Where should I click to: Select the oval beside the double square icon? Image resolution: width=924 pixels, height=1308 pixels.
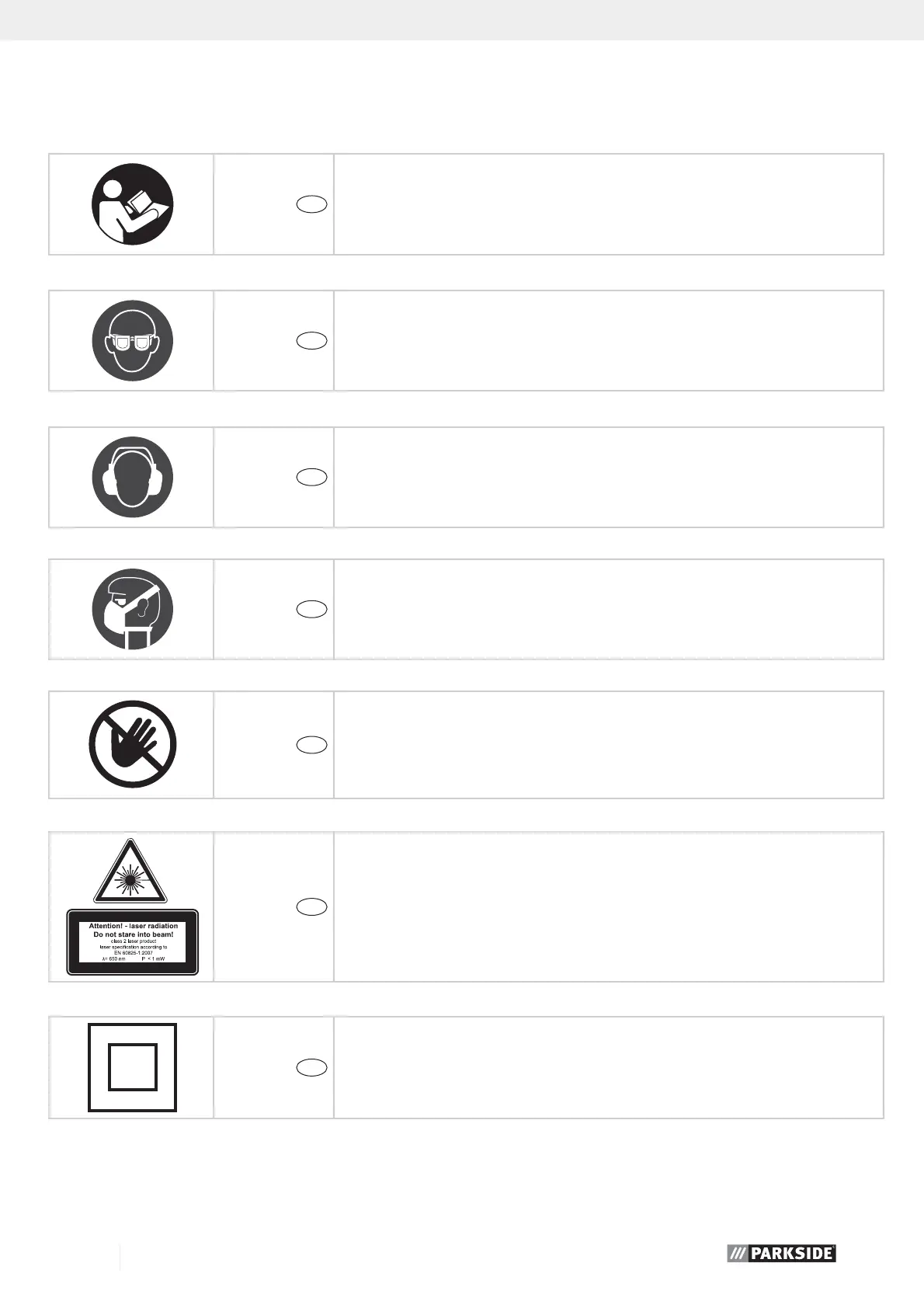tap(311, 1067)
